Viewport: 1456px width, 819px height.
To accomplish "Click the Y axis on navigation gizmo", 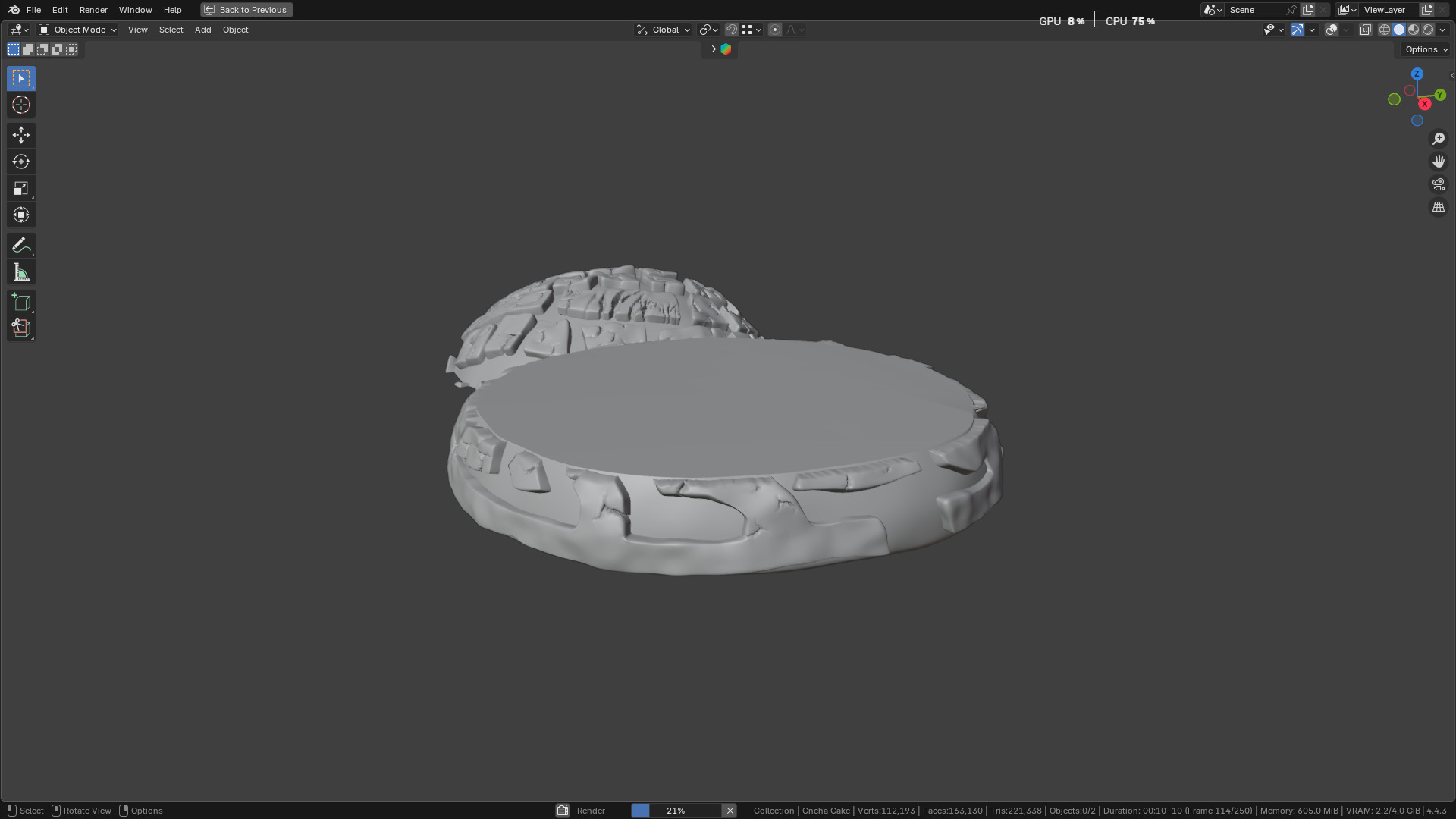I will point(1440,95).
